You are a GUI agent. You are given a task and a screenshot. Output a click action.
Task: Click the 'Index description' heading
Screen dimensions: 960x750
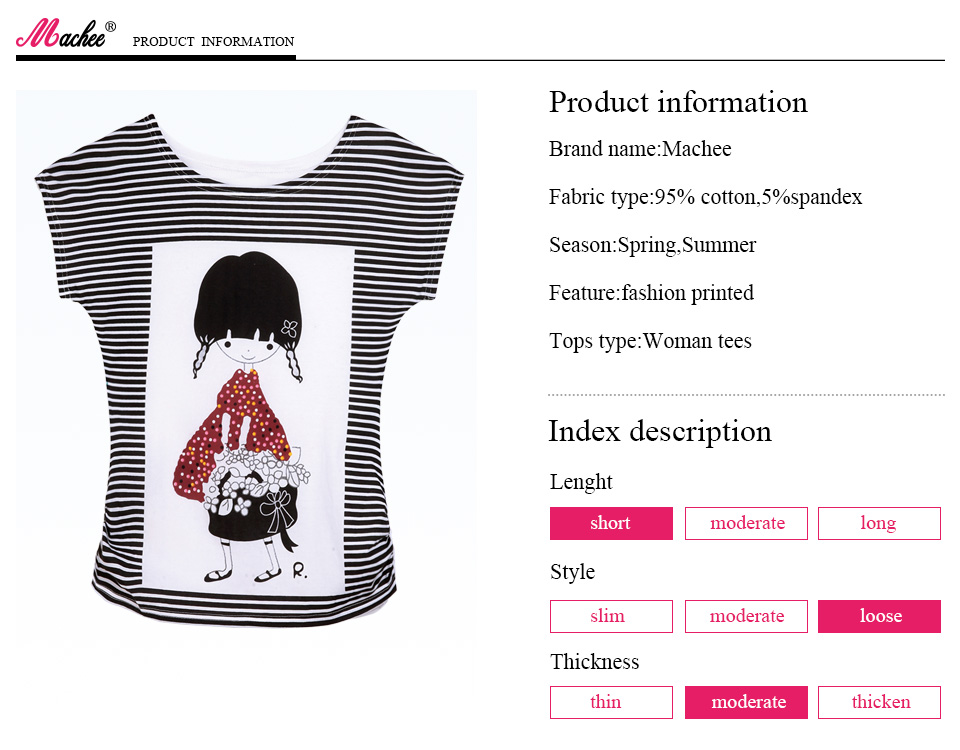pos(660,431)
